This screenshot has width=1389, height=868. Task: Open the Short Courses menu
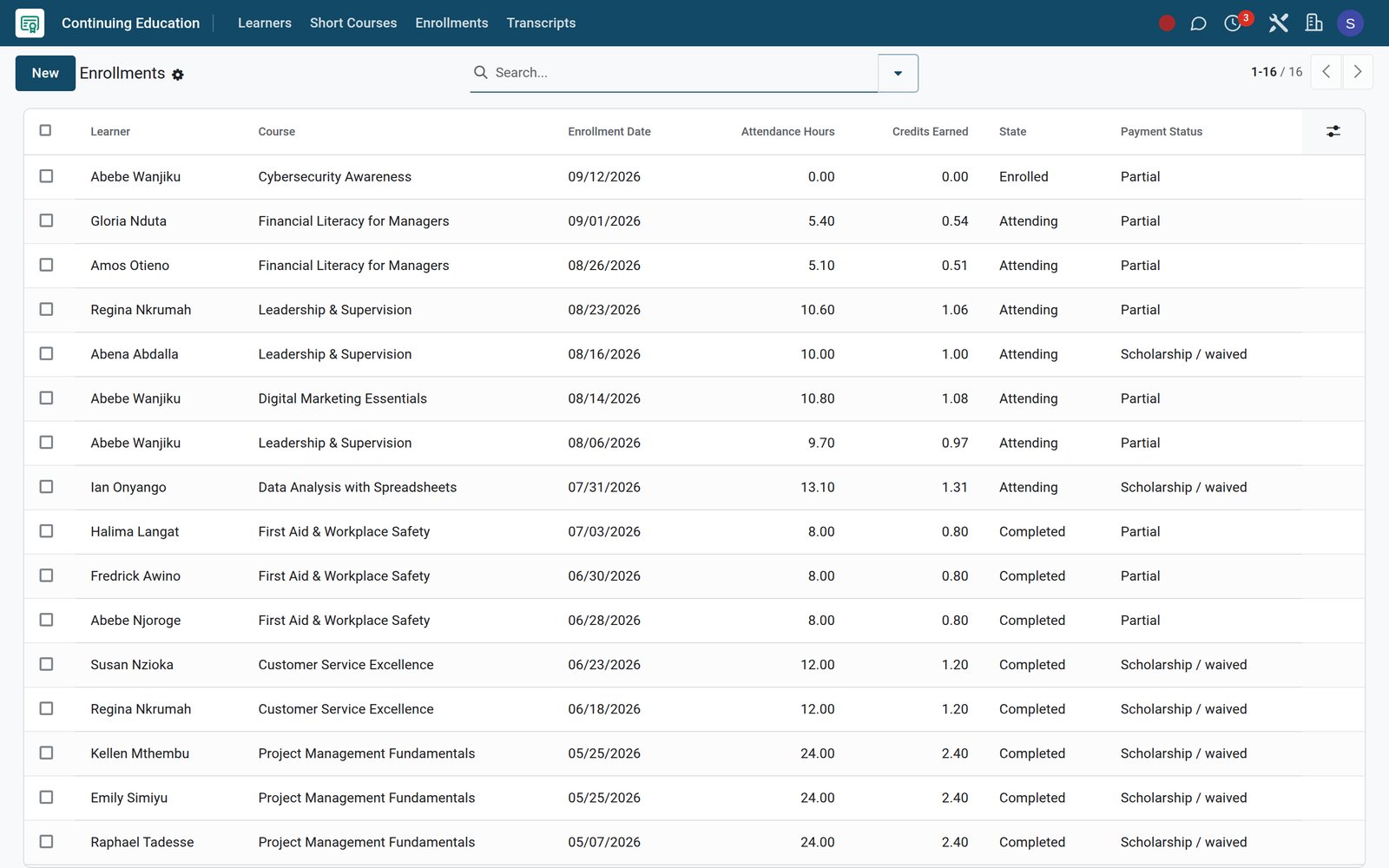[x=353, y=23]
